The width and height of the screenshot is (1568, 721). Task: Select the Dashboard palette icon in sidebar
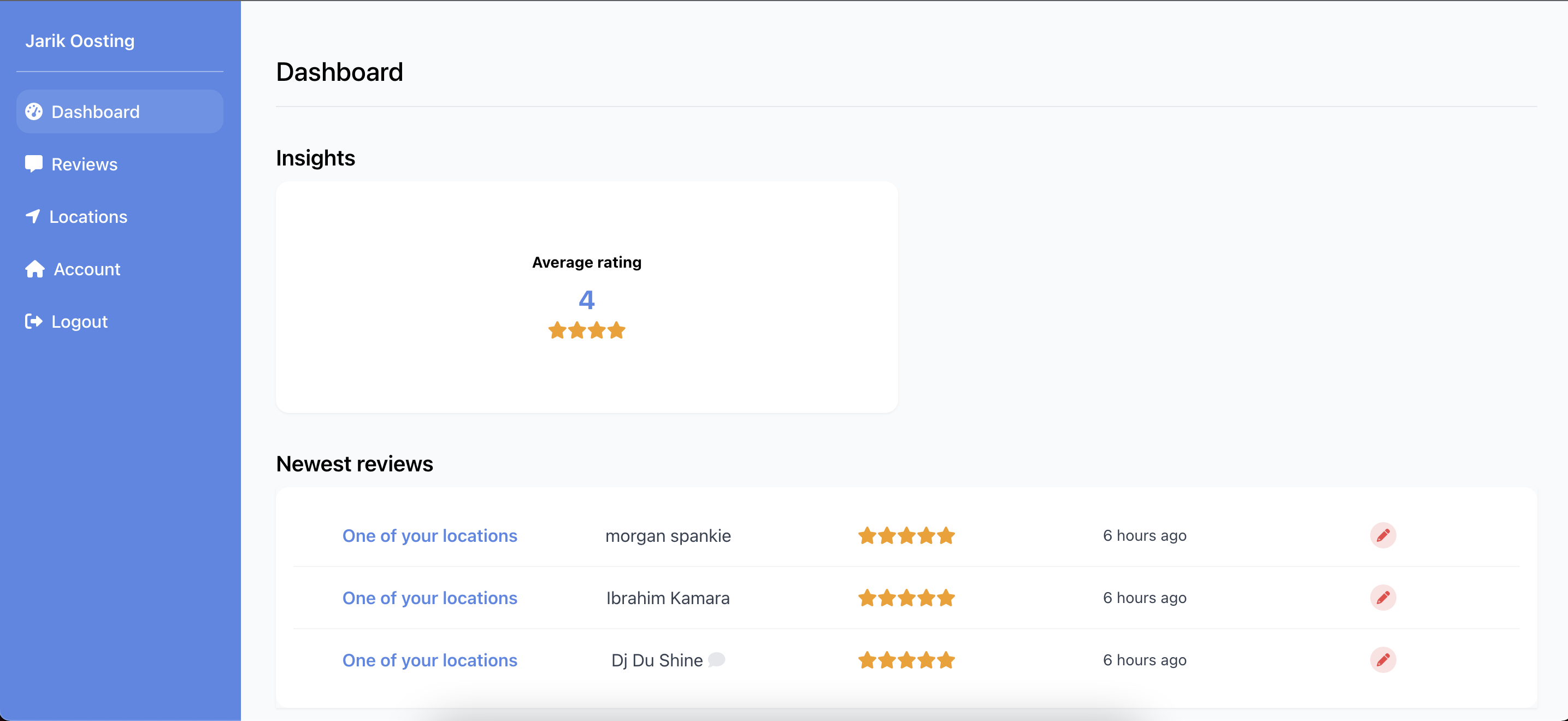pos(33,111)
